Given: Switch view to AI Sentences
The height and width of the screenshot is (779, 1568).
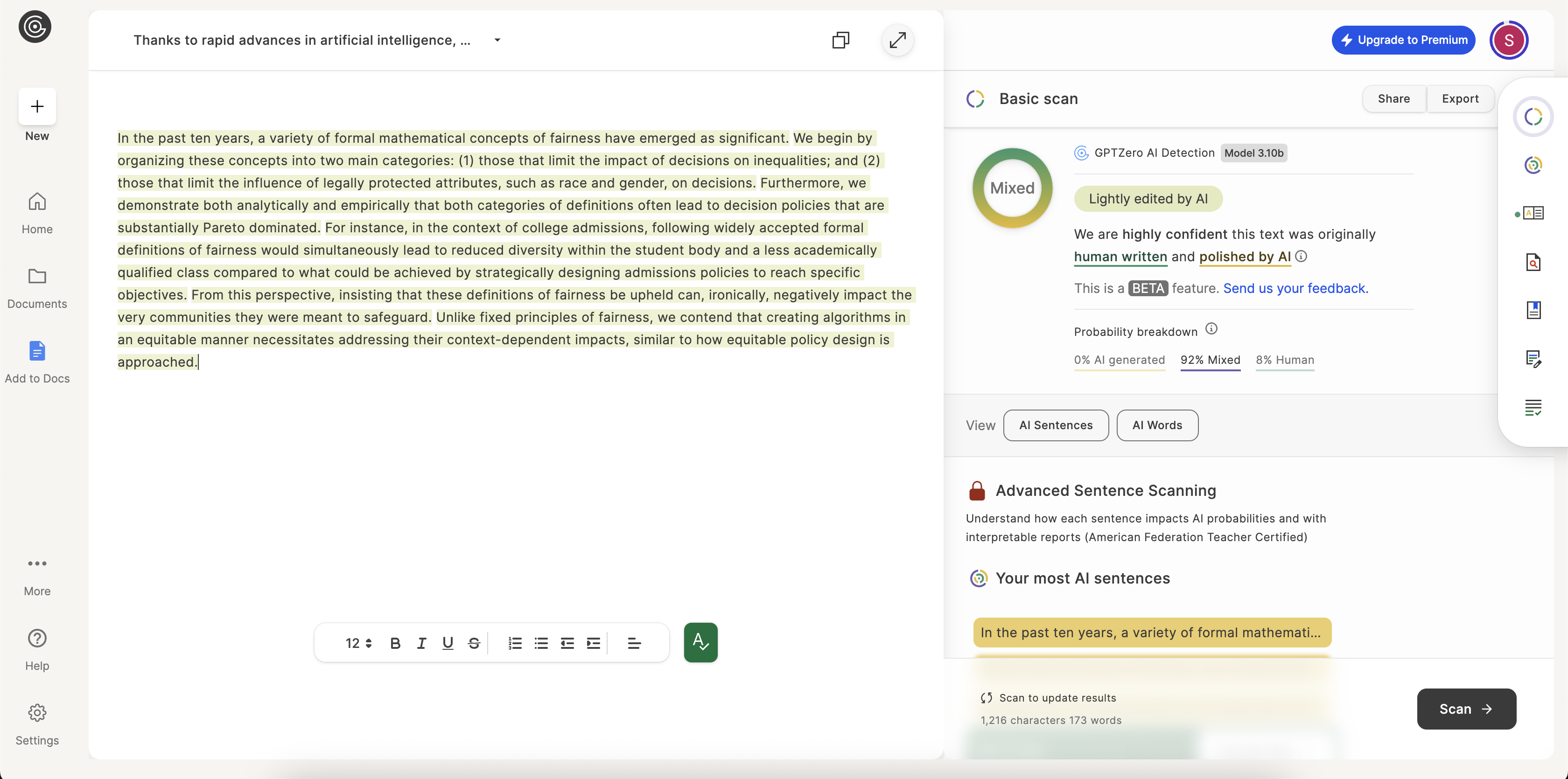Looking at the screenshot, I should 1056,425.
